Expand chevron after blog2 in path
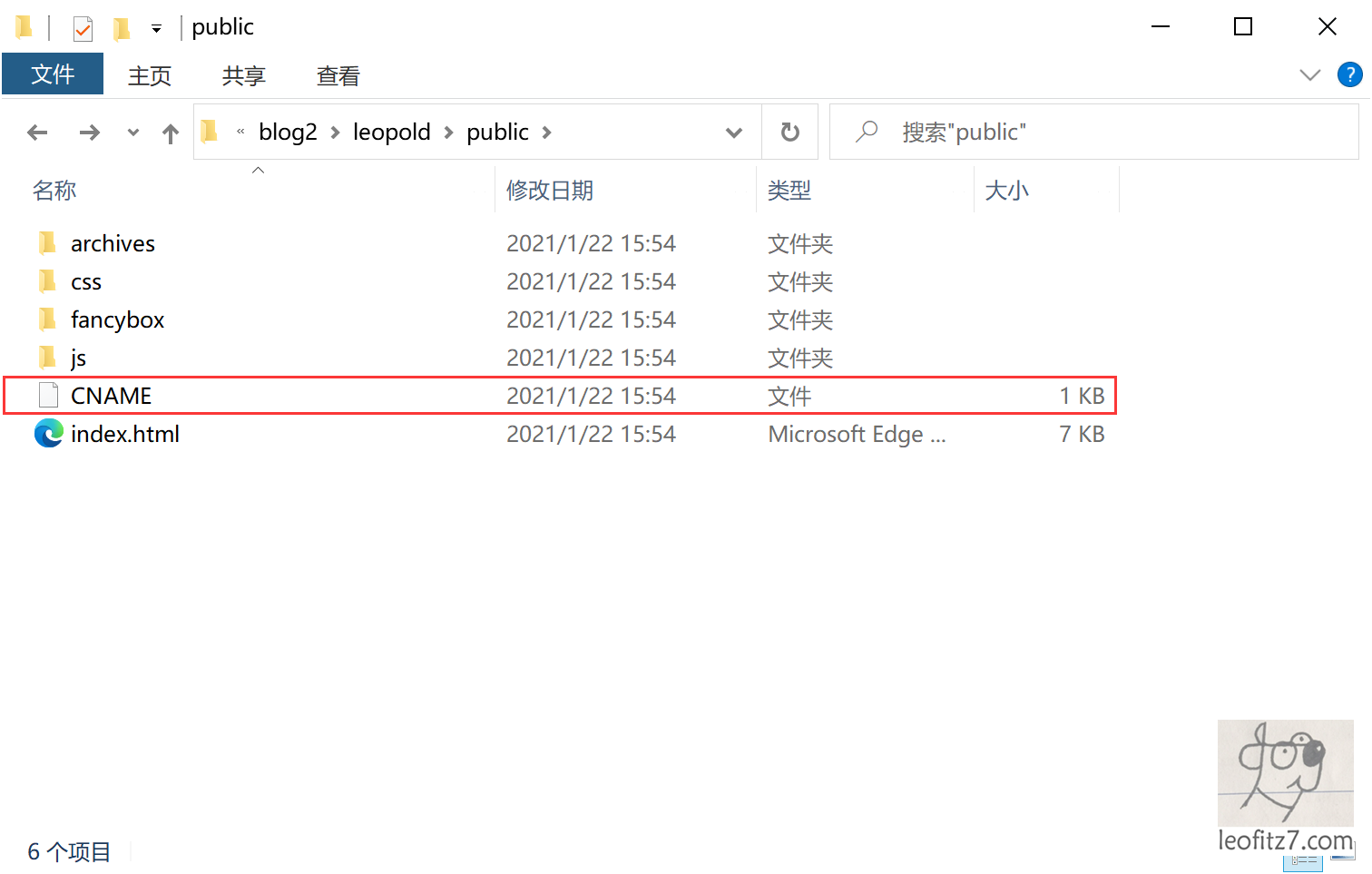The height and width of the screenshot is (874, 1372). 335,133
